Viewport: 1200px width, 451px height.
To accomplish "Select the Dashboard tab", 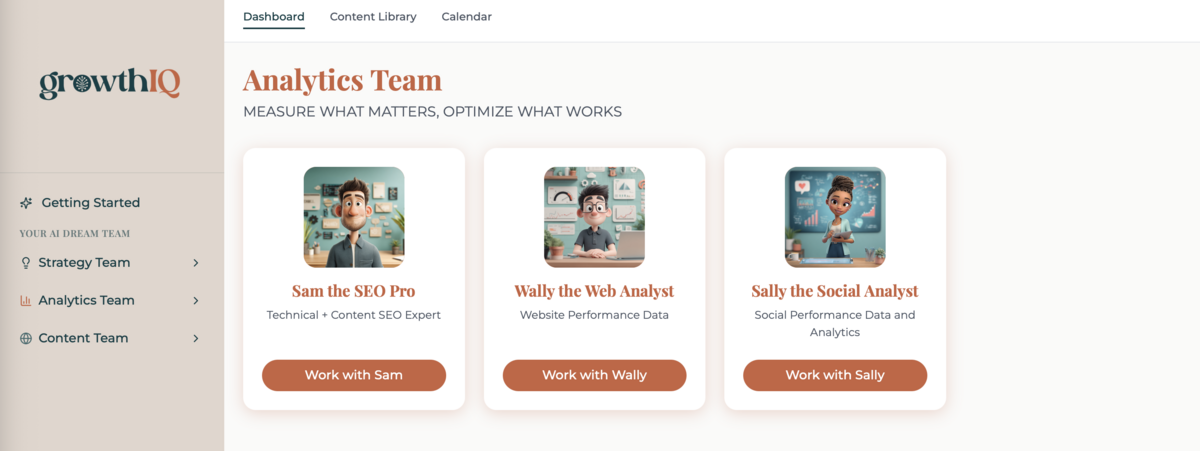I will (274, 17).
